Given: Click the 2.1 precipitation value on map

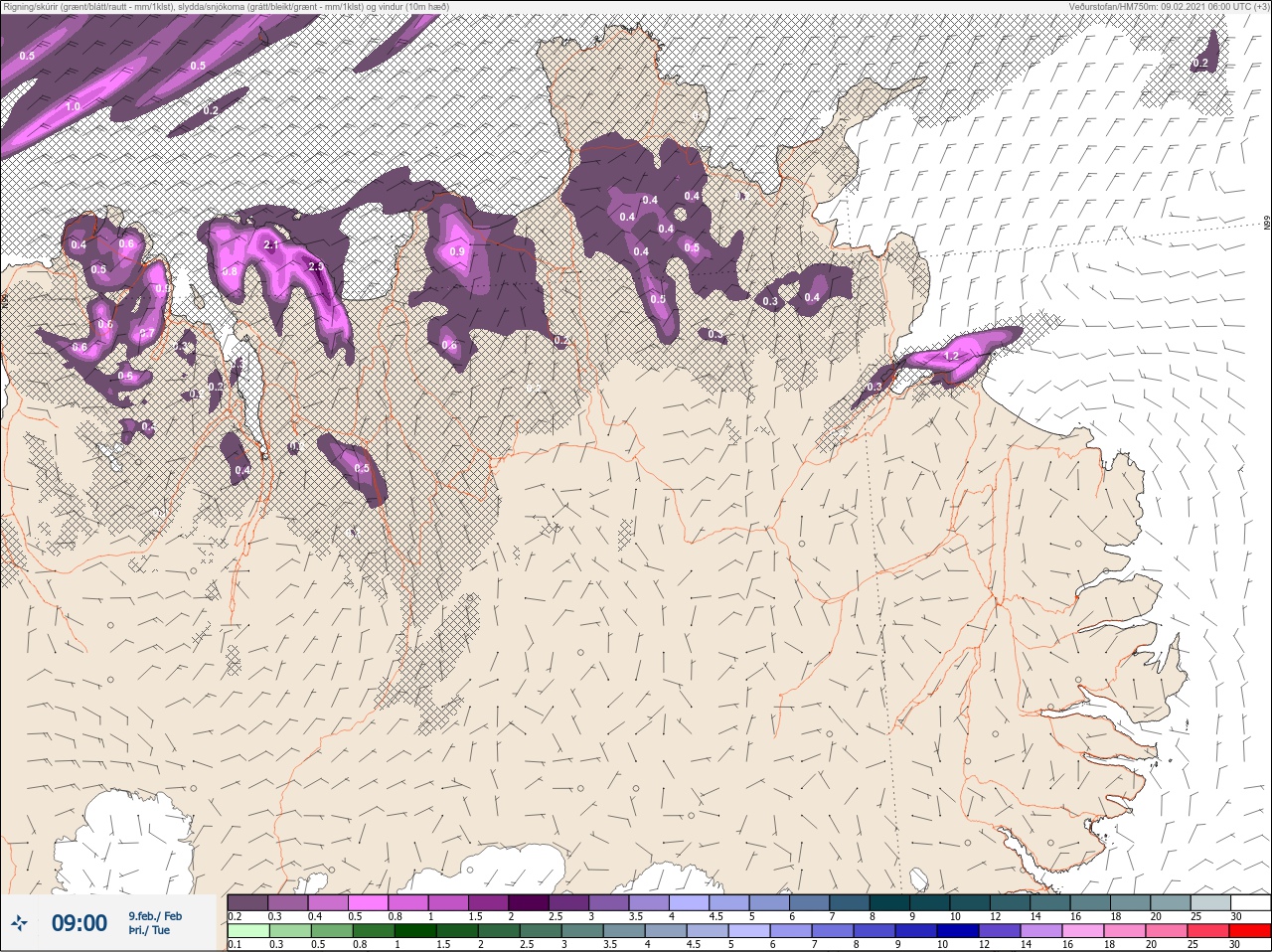Looking at the screenshot, I should [x=272, y=243].
